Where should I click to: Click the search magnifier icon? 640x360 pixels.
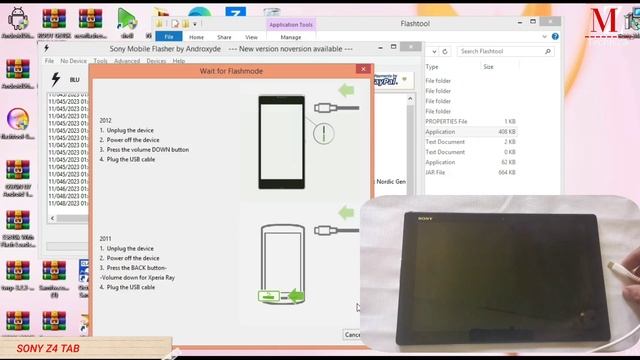click(x=548, y=51)
